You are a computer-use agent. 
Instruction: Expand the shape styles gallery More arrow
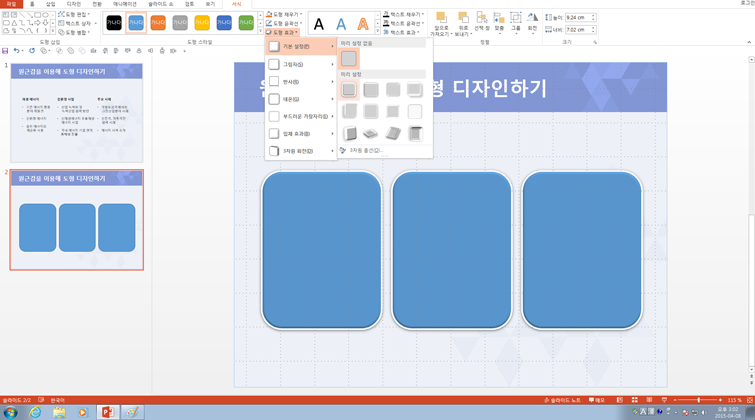260,31
